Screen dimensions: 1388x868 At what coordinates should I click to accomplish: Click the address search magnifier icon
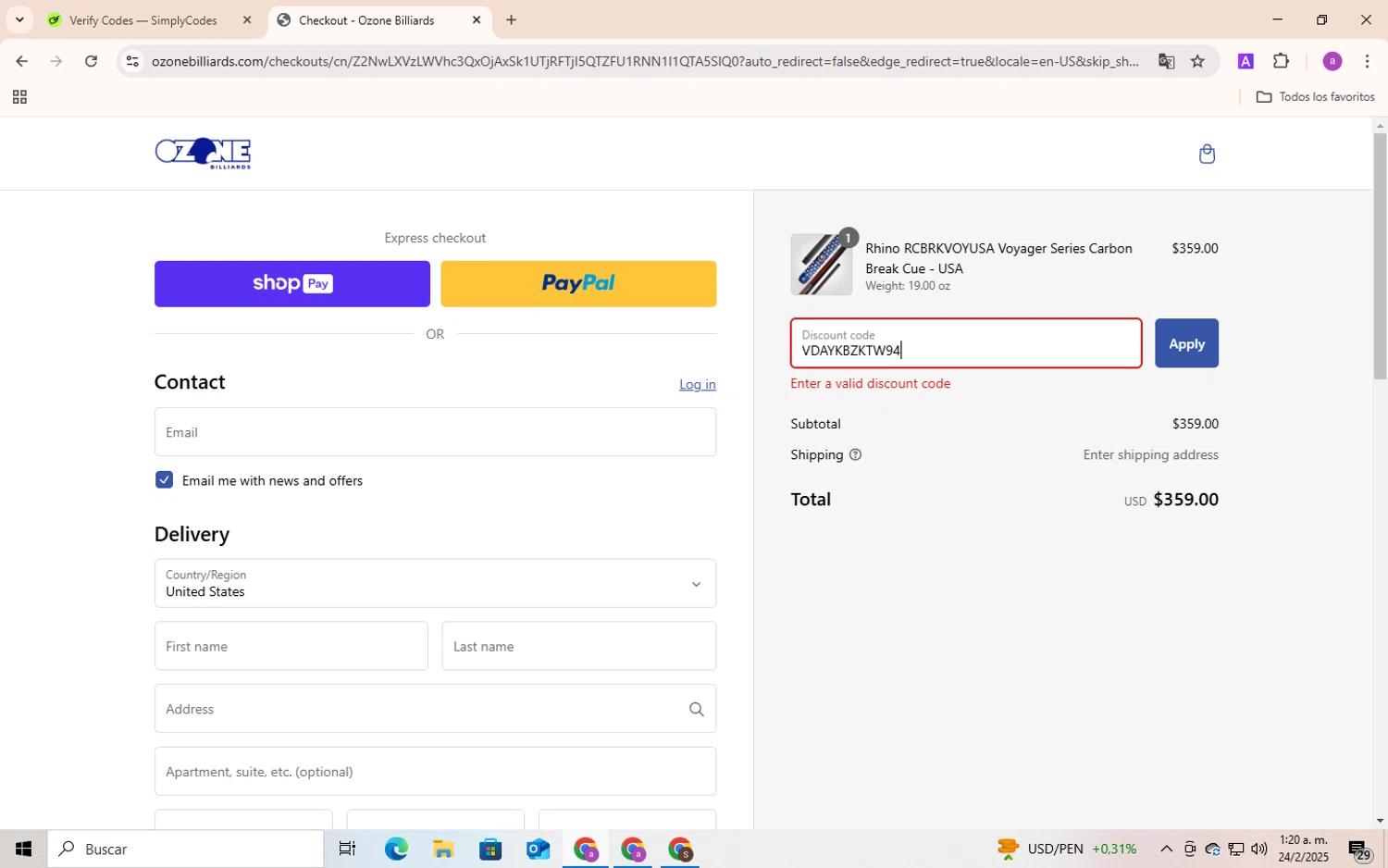click(x=696, y=709)
